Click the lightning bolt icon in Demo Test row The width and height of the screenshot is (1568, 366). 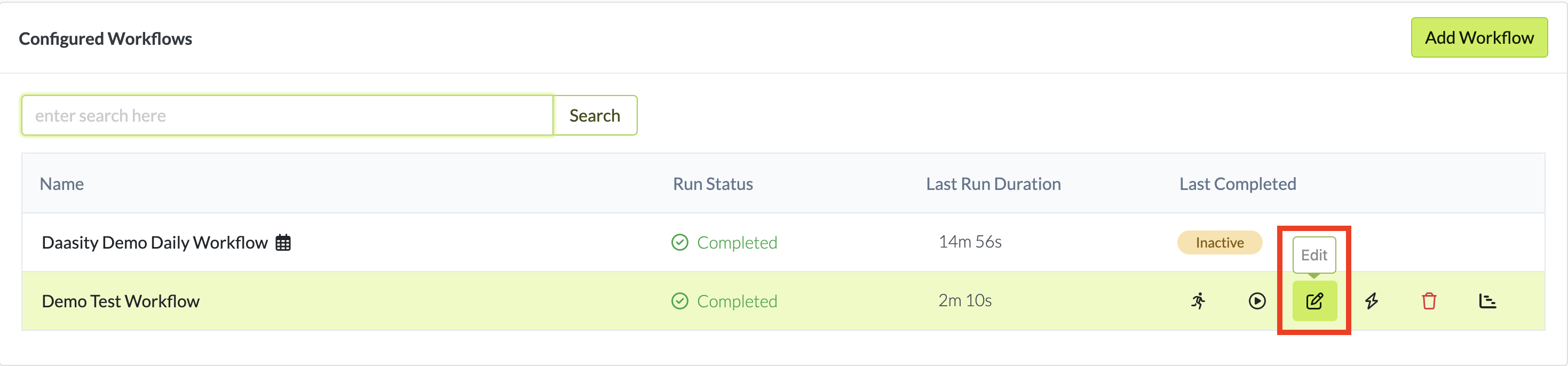(1372, 301)
